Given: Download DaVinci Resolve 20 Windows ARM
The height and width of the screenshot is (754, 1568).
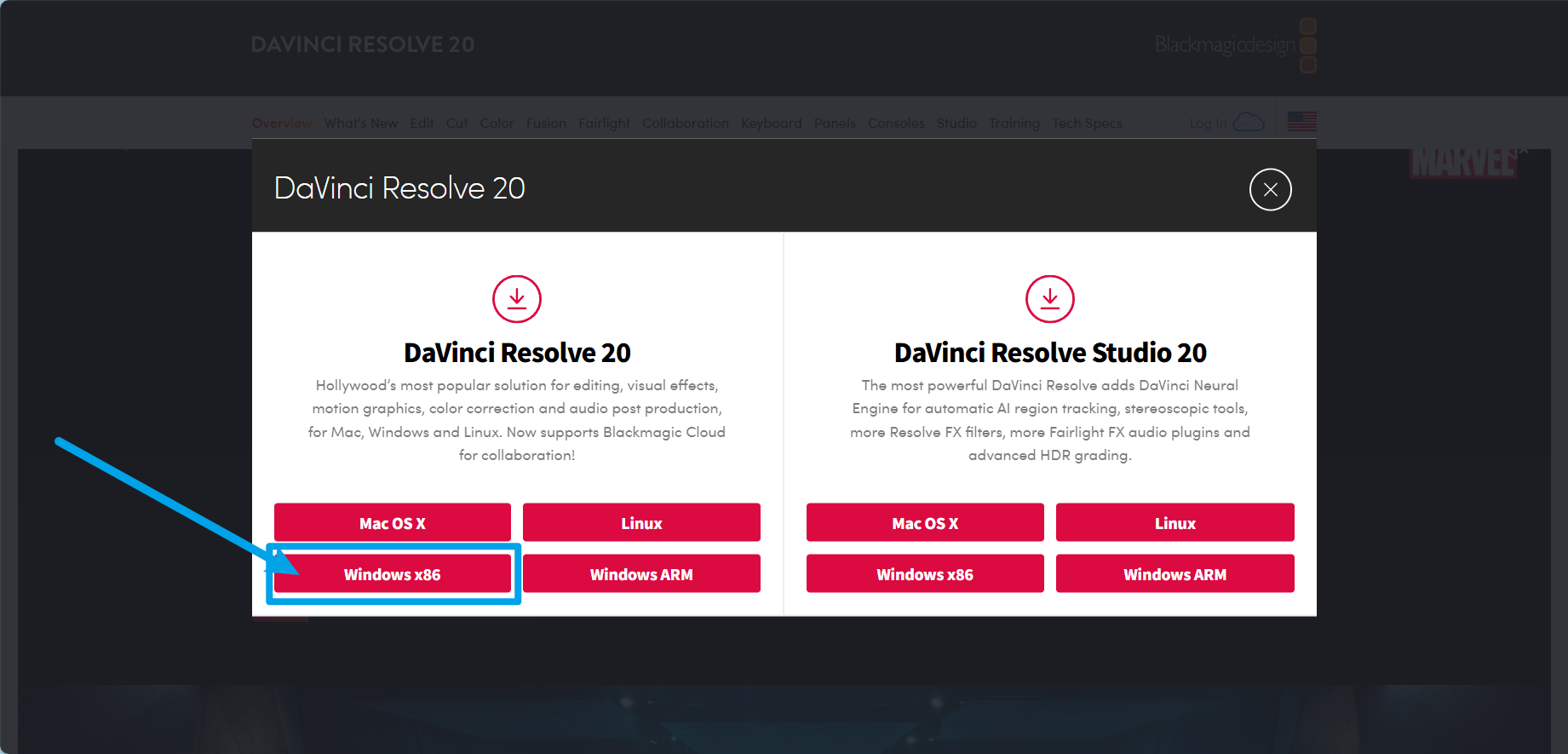Looking at the screenshot, I should tap(641, 573).
